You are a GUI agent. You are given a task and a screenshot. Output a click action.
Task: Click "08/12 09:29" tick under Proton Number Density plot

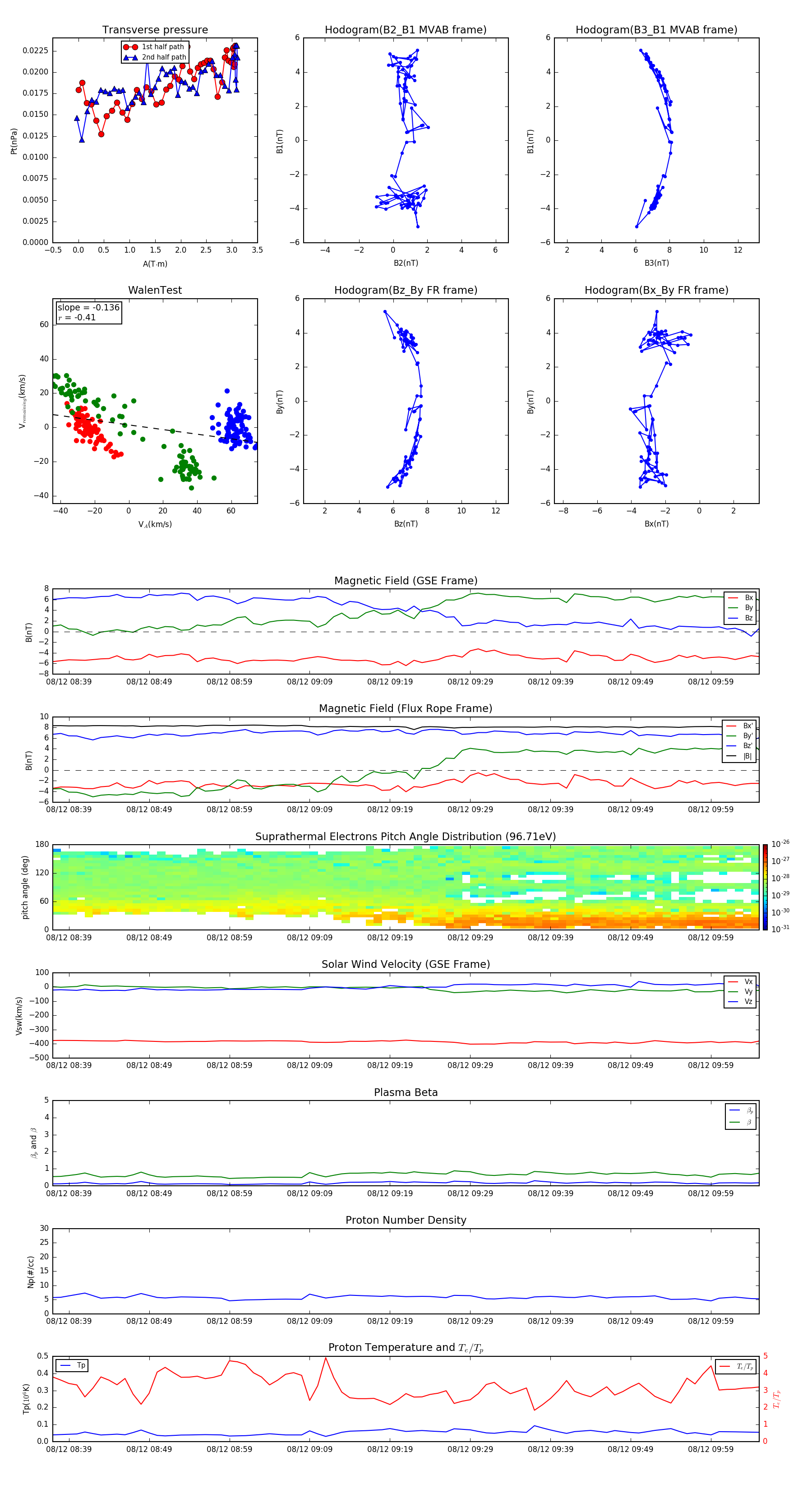click(470, 1321)
